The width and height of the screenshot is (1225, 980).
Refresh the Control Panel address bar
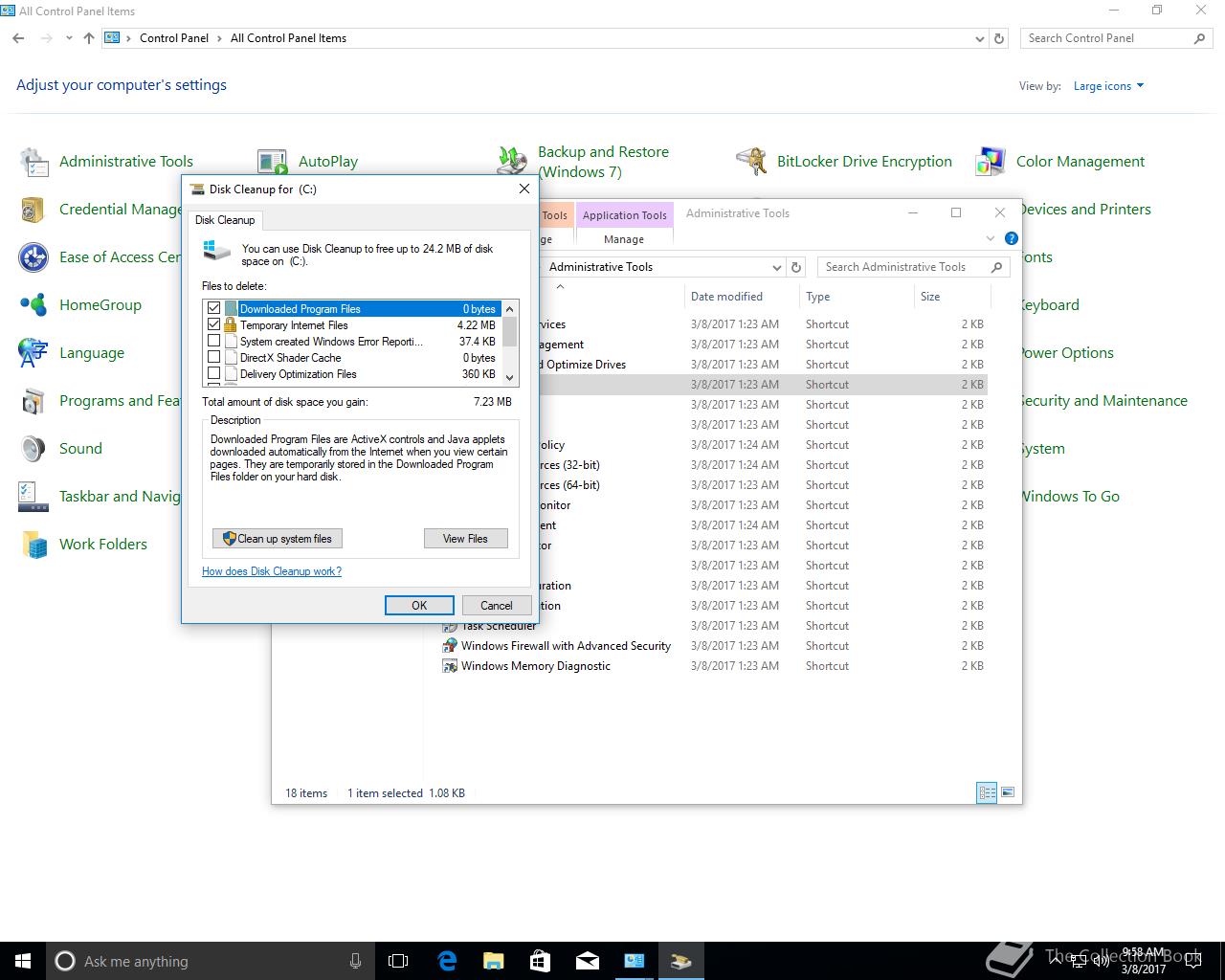999,38
